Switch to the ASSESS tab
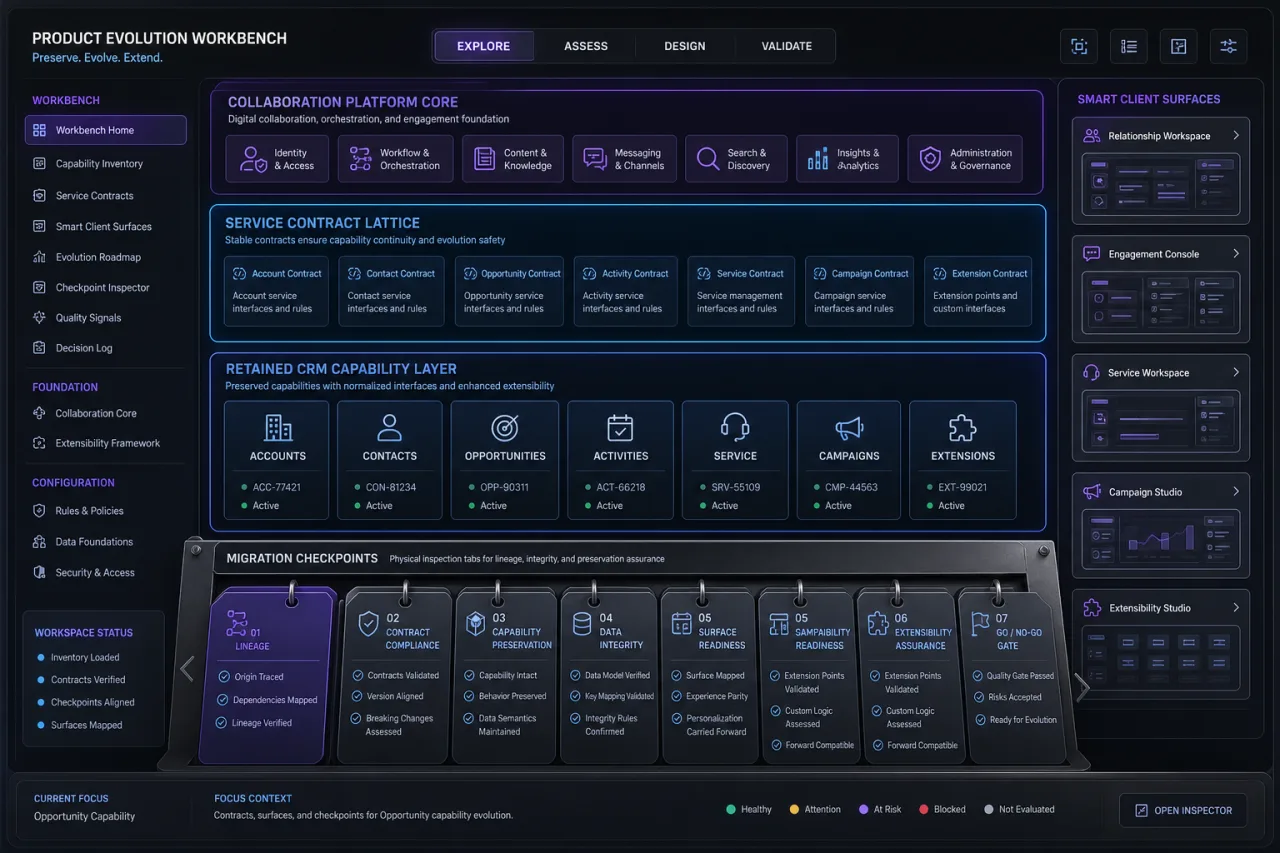The width and height of the screenshot is (1280, 853). 586,46
